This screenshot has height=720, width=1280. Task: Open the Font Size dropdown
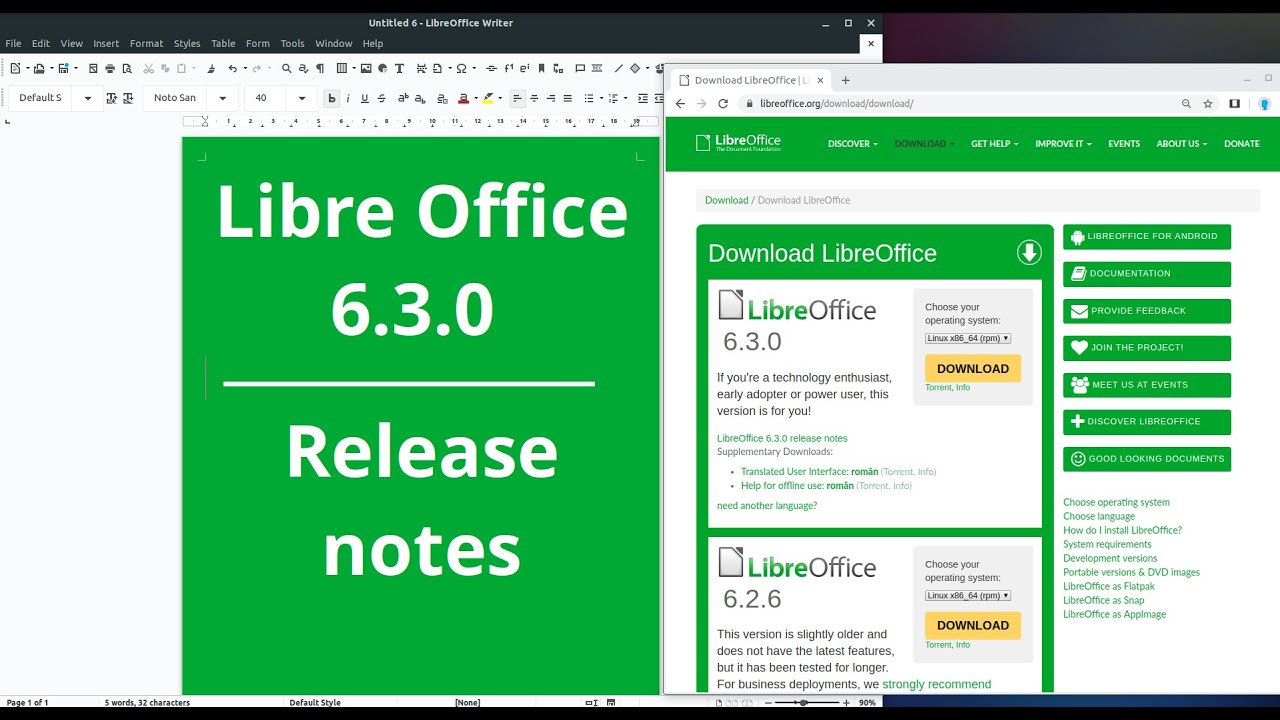click(301, 98)
